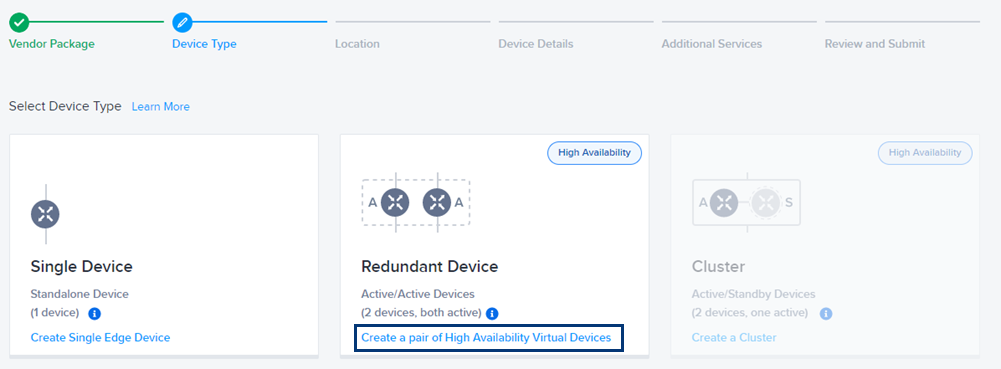1001x369 pixels.
Task: Click the left active router icon in Redundant Device
Action: (x=395, y=203)
